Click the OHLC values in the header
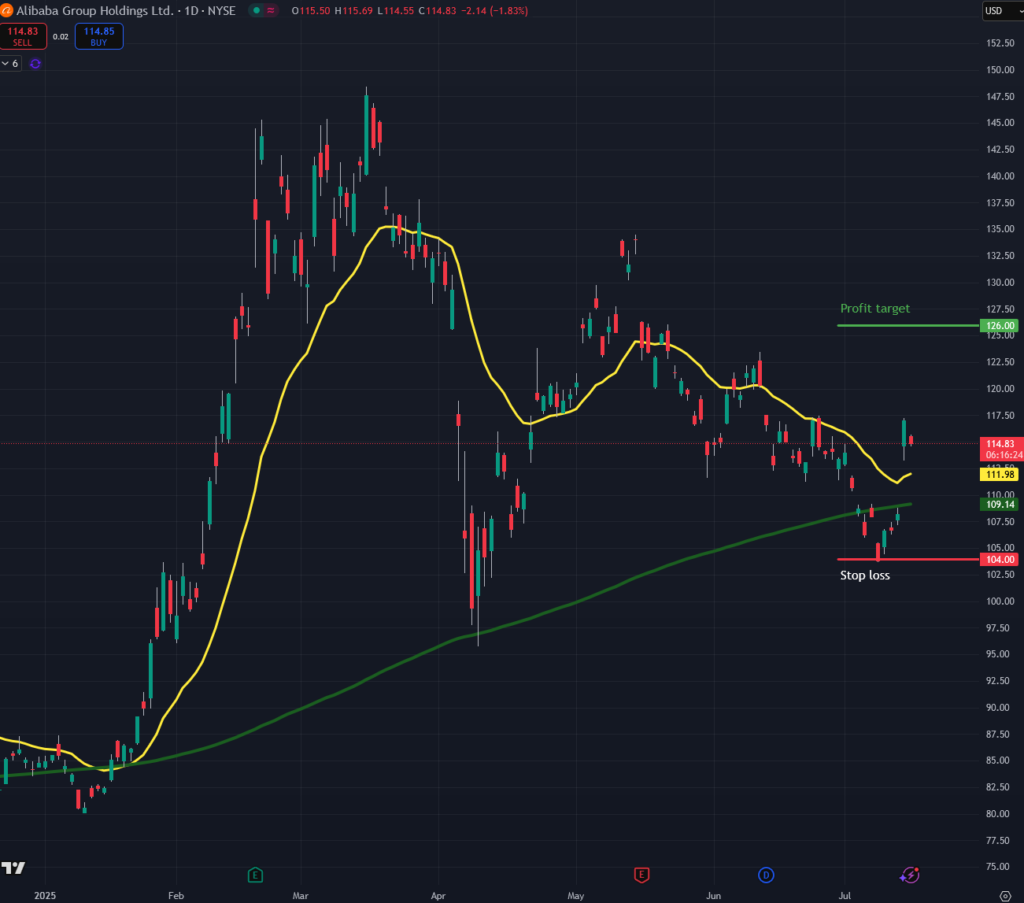The image size is (1024, 903). pos(409,10)
